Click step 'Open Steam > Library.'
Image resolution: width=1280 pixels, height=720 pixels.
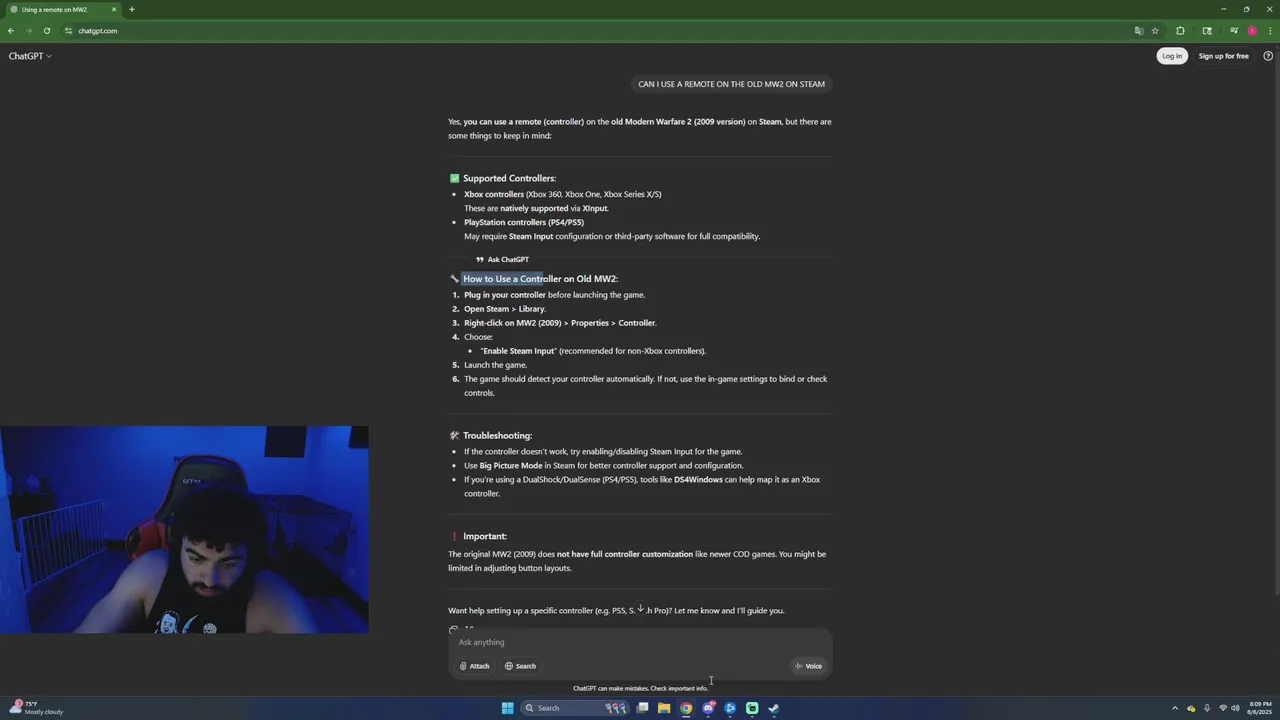point(505,309)
